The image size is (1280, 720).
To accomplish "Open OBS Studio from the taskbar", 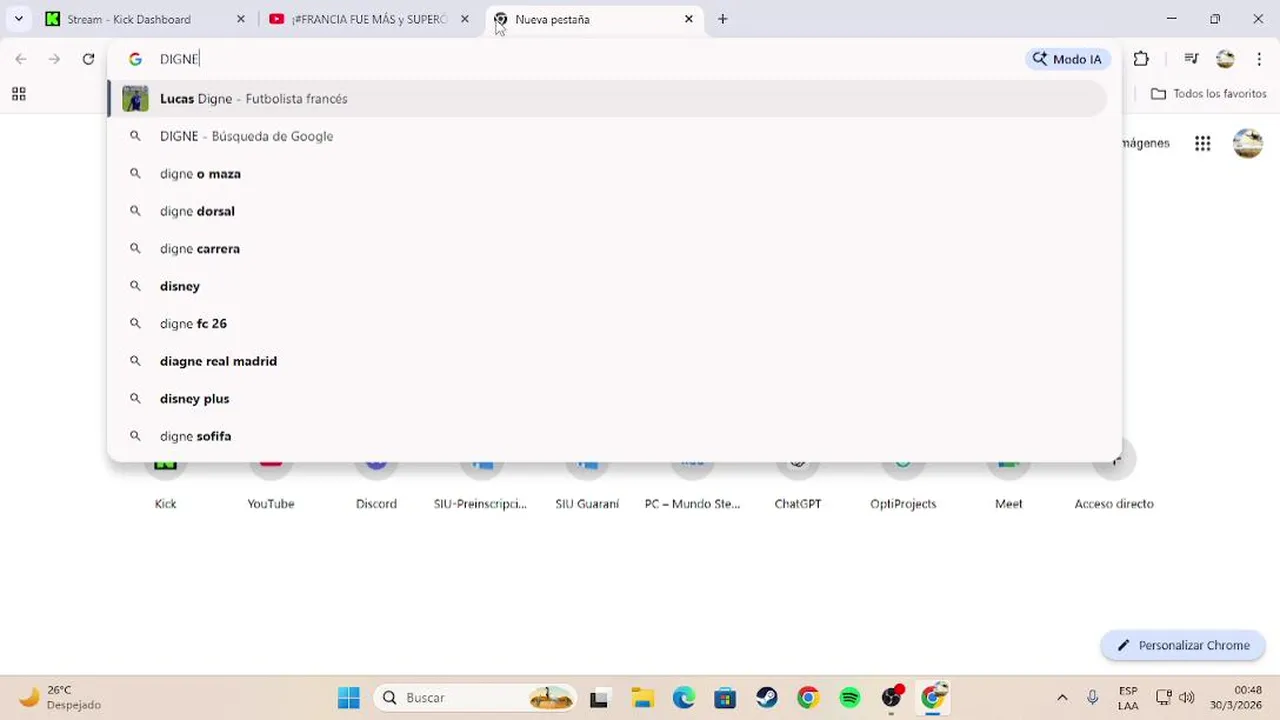I will click(x=892, y=698).
